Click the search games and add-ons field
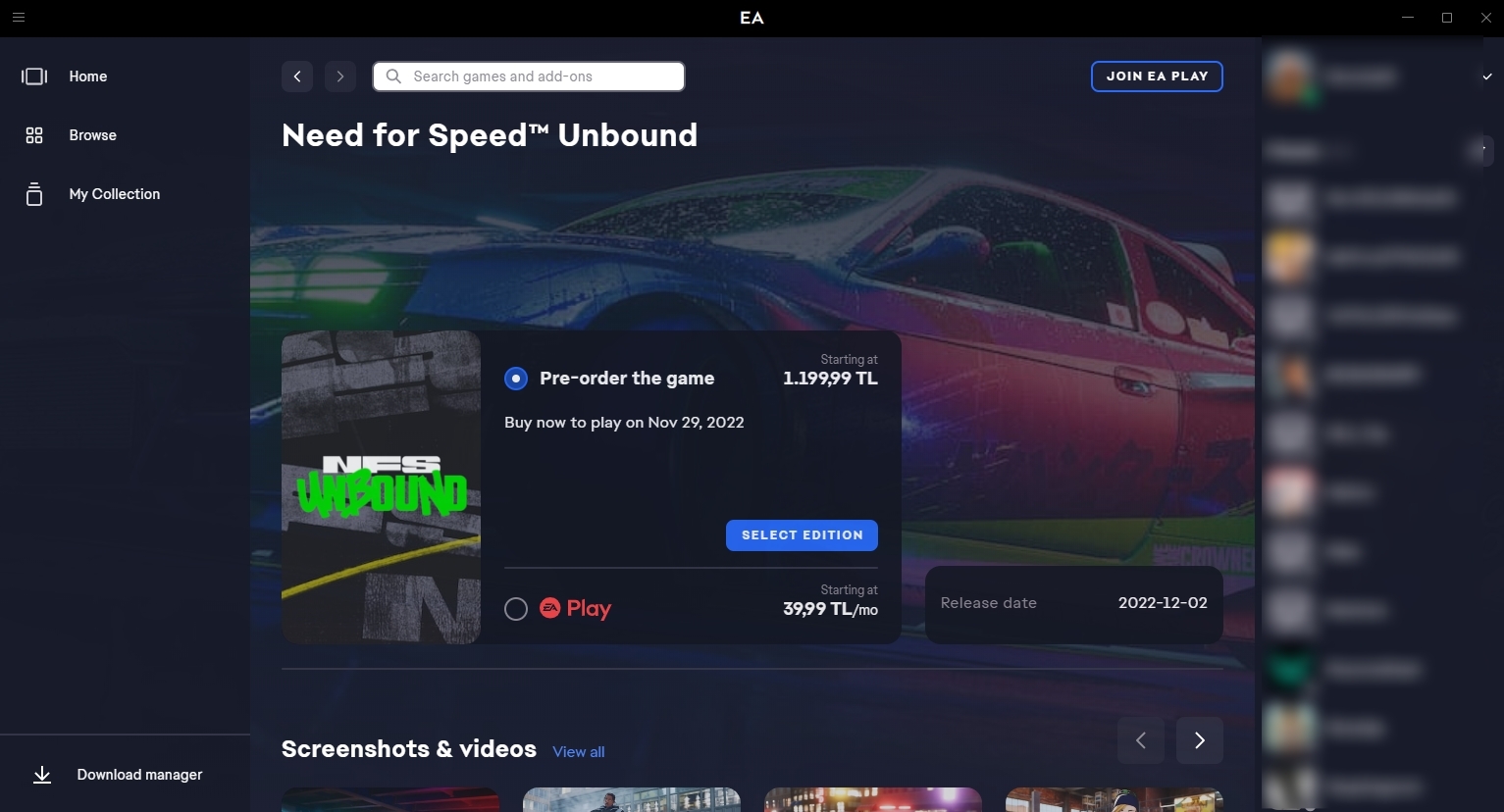The height and width of the screenshot is (812, 1504). click(540, 76)
